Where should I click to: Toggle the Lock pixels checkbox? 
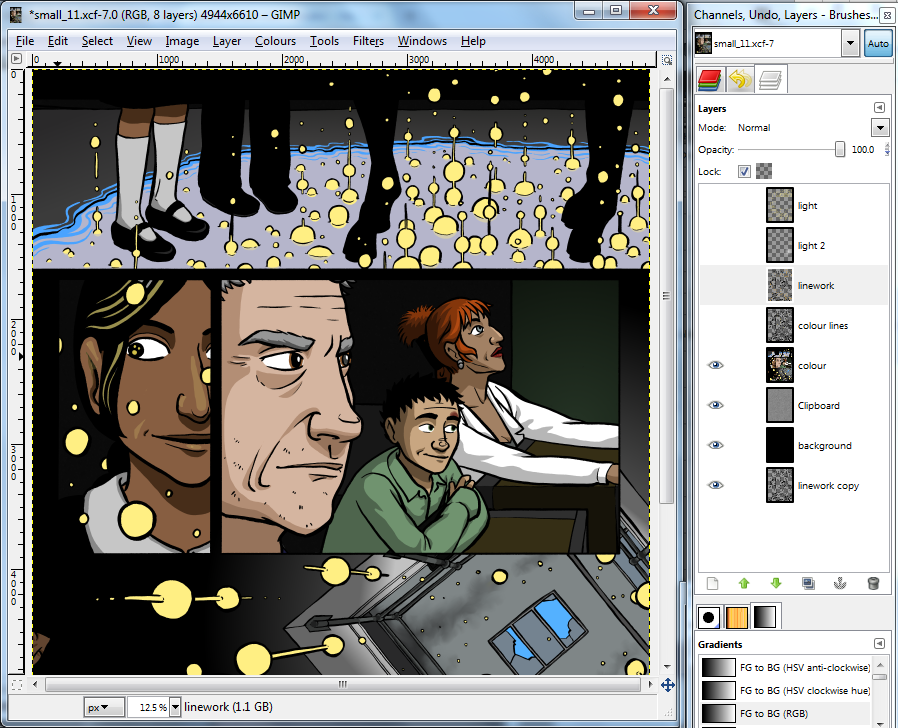coord(744,171)
